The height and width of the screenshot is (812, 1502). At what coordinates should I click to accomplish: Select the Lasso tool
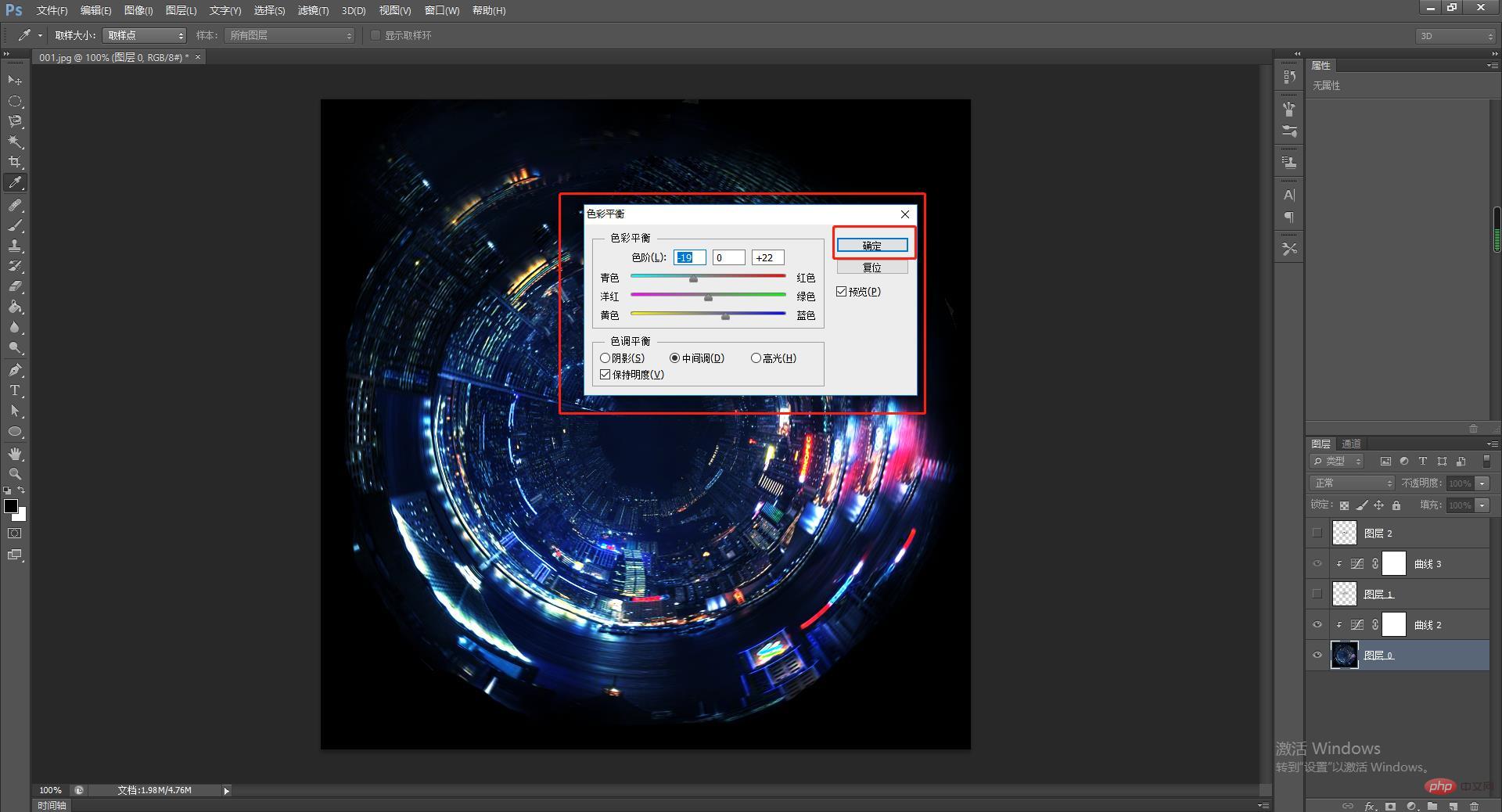coord(15,122)
